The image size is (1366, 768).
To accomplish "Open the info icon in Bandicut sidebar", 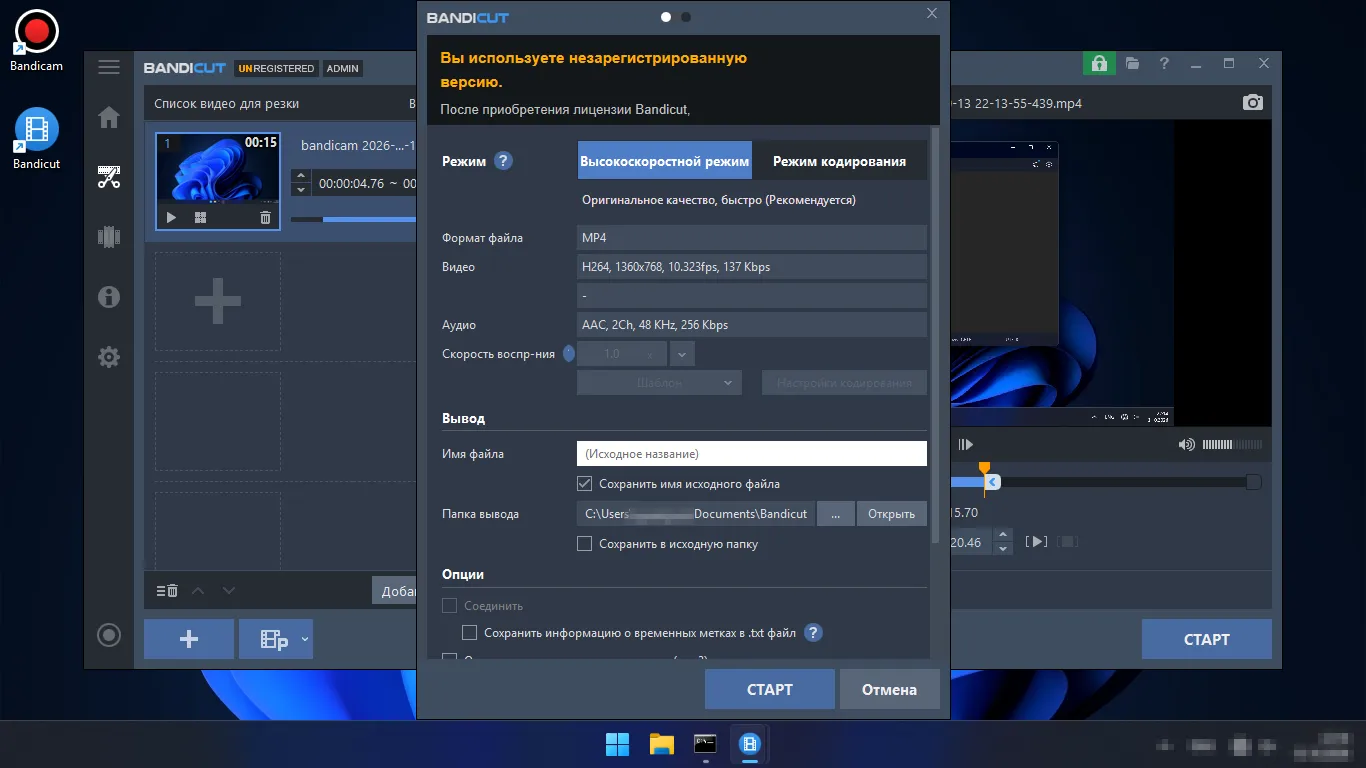I will pos(109,297).
